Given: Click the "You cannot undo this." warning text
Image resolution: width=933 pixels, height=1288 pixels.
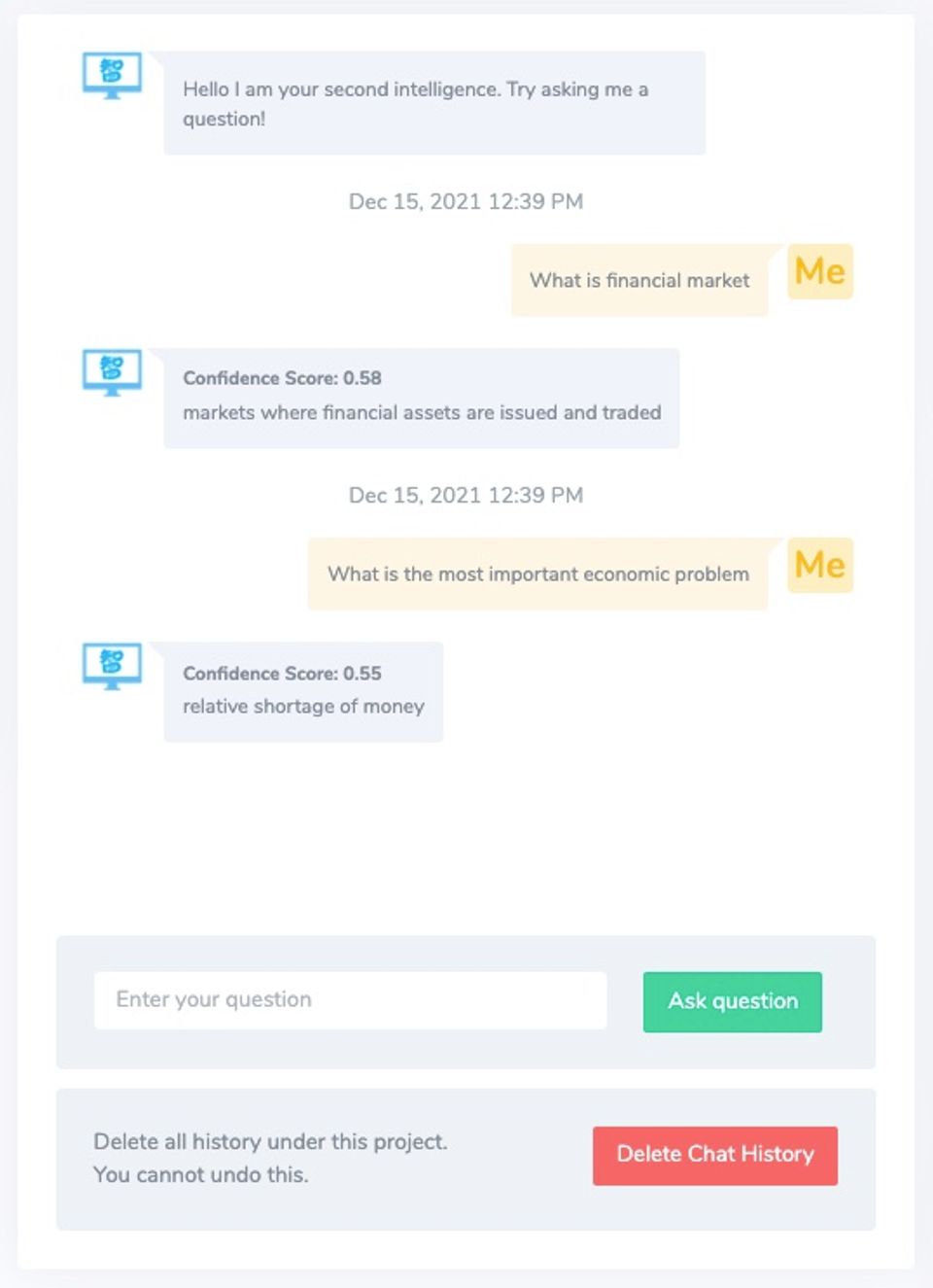Looking at the screenshot, I should click(x=200, y=1174).
